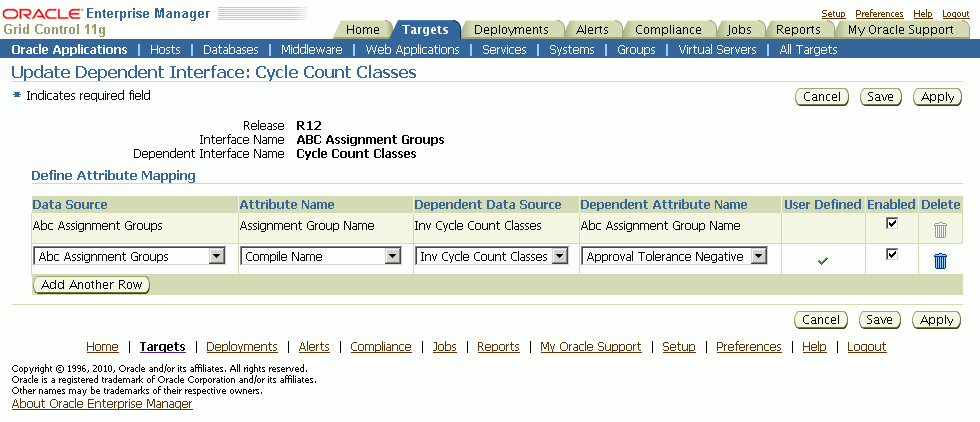This screenshot has width=980, height=422.
Task: Click footer Setup link
Action: click(679, 346)
